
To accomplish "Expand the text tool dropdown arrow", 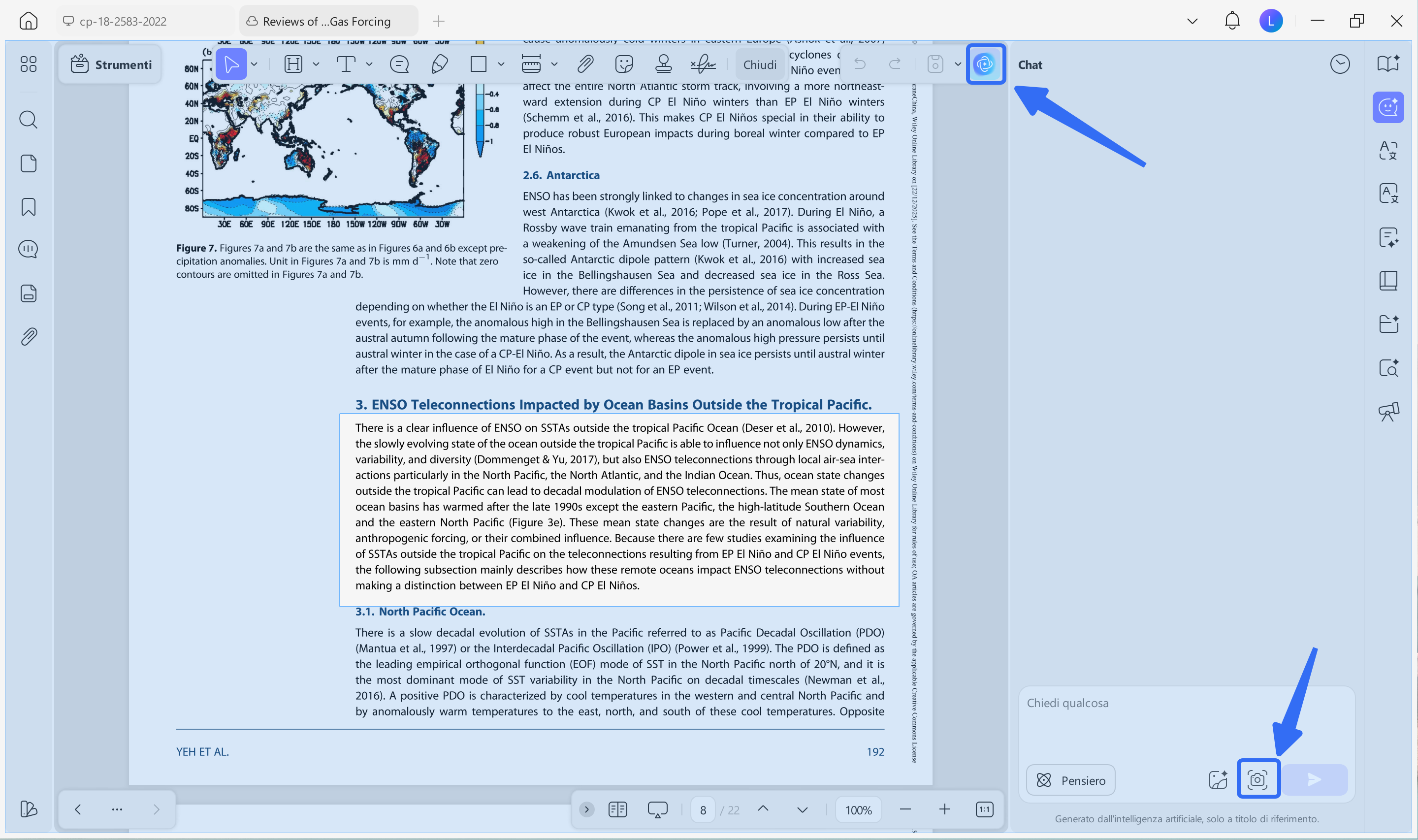I will pyautogui.click(x=369, y=64).
